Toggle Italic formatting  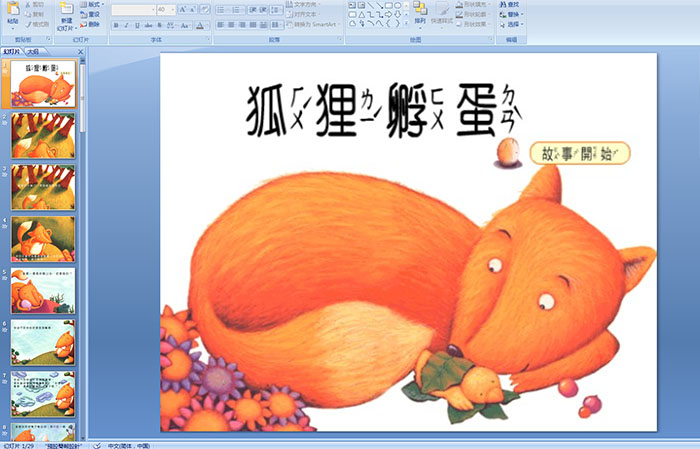click(126, 25)
